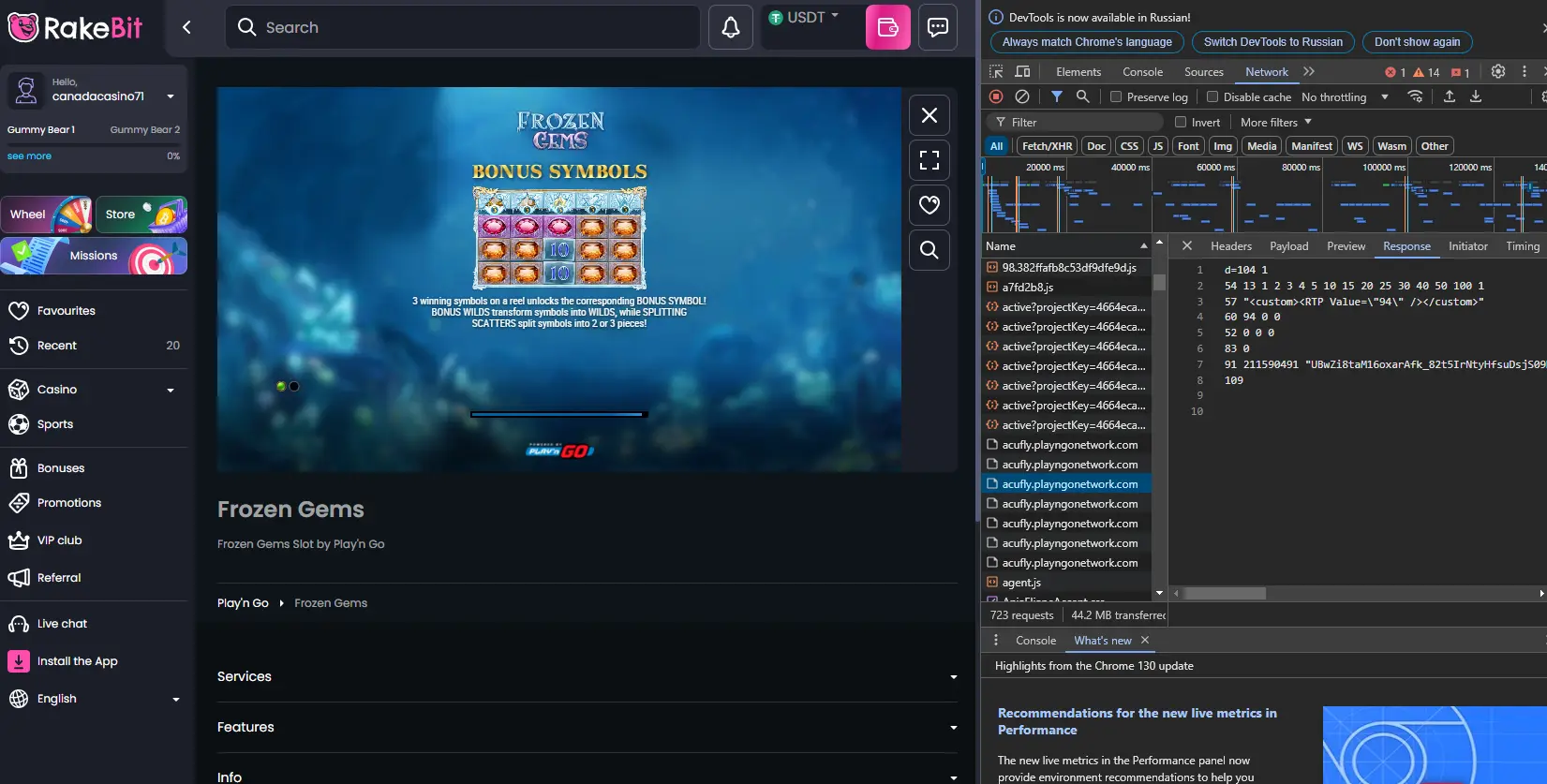The image size is (1547, 784).
Task: Expand the Features section
Action: pos(587,727)
